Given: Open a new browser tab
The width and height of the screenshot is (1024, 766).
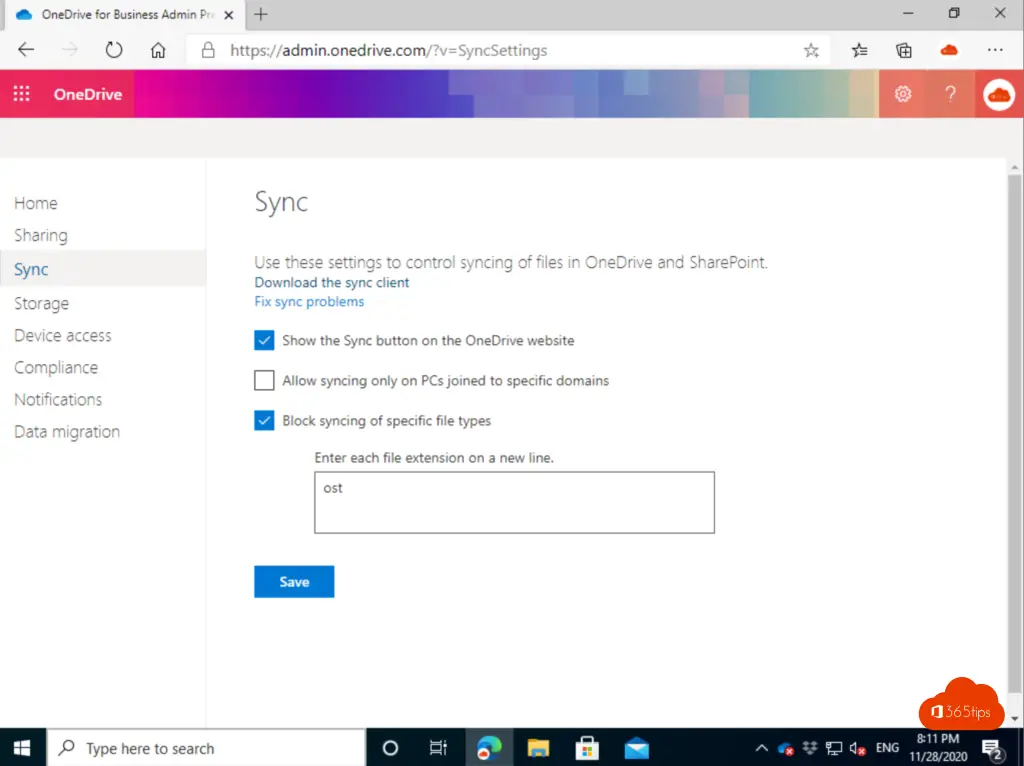Looking at the screenshot, I should (x=261, y=14).
